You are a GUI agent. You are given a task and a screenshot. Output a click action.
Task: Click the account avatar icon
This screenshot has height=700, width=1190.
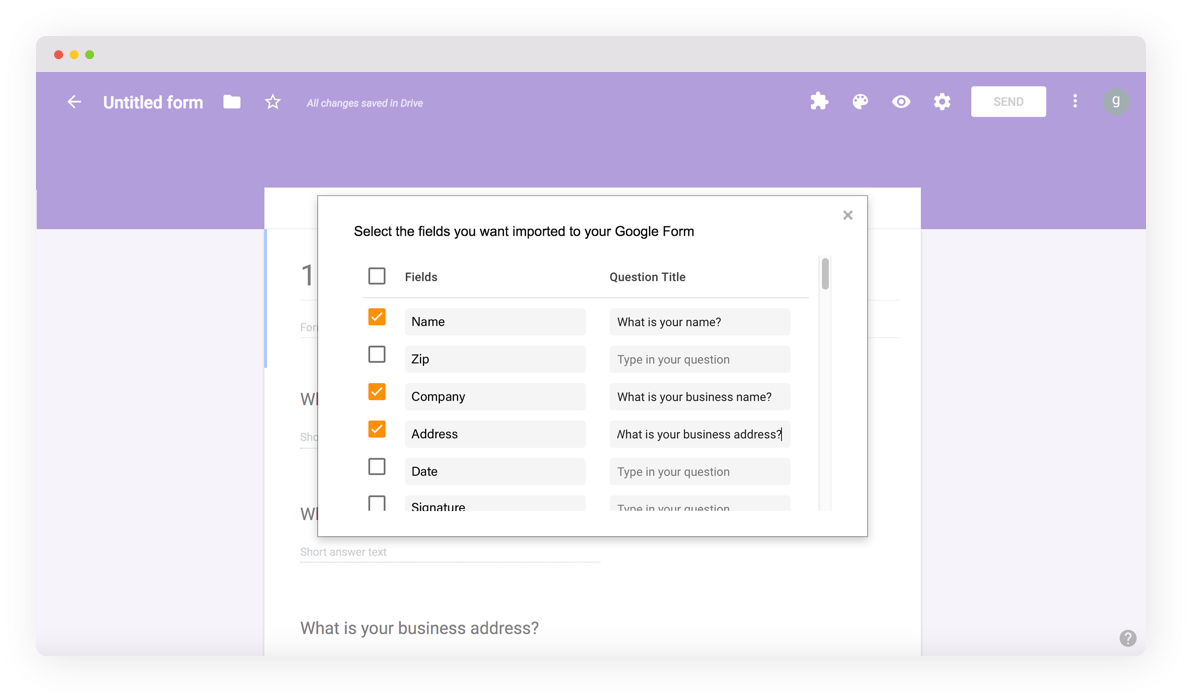pyautogui.click(x=1116, y=101)
